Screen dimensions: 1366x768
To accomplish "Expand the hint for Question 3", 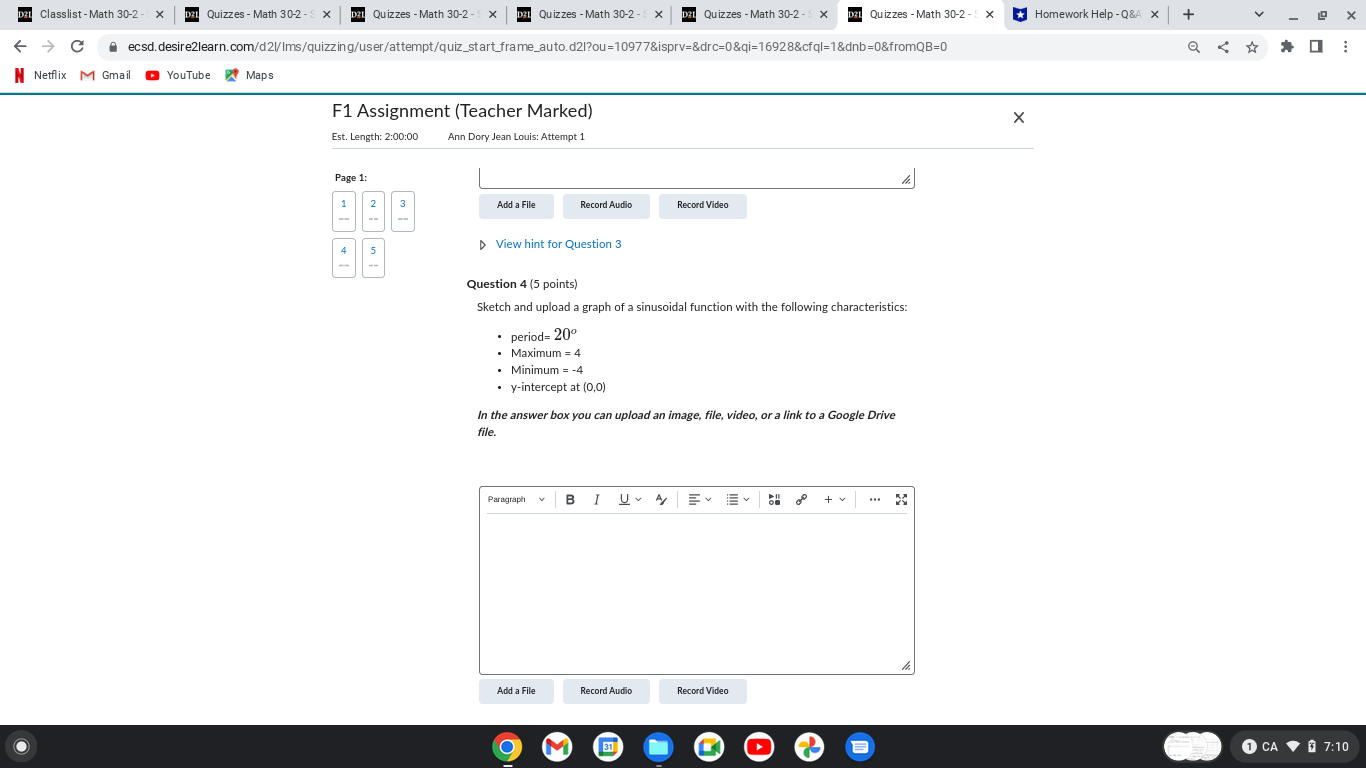I will click(558, 243).
